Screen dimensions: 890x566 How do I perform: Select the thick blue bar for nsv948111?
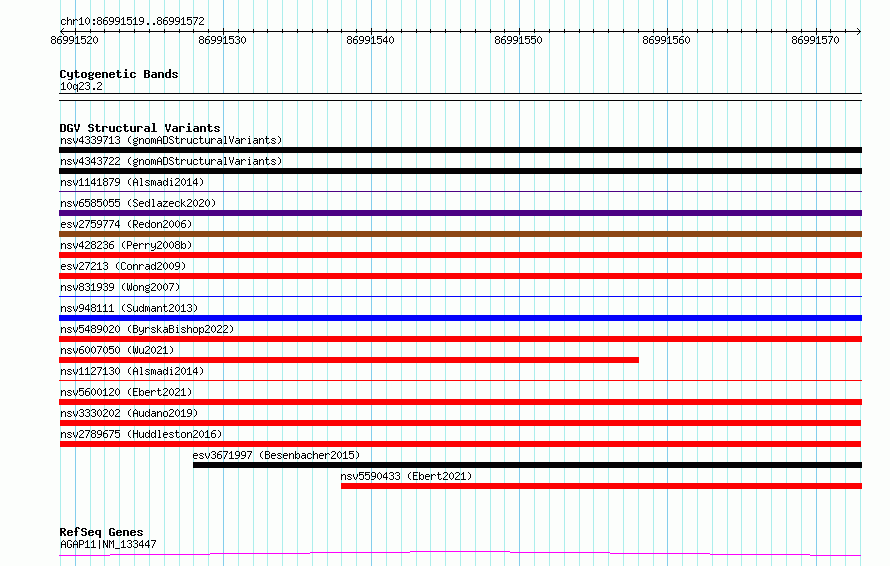point(460,318)
